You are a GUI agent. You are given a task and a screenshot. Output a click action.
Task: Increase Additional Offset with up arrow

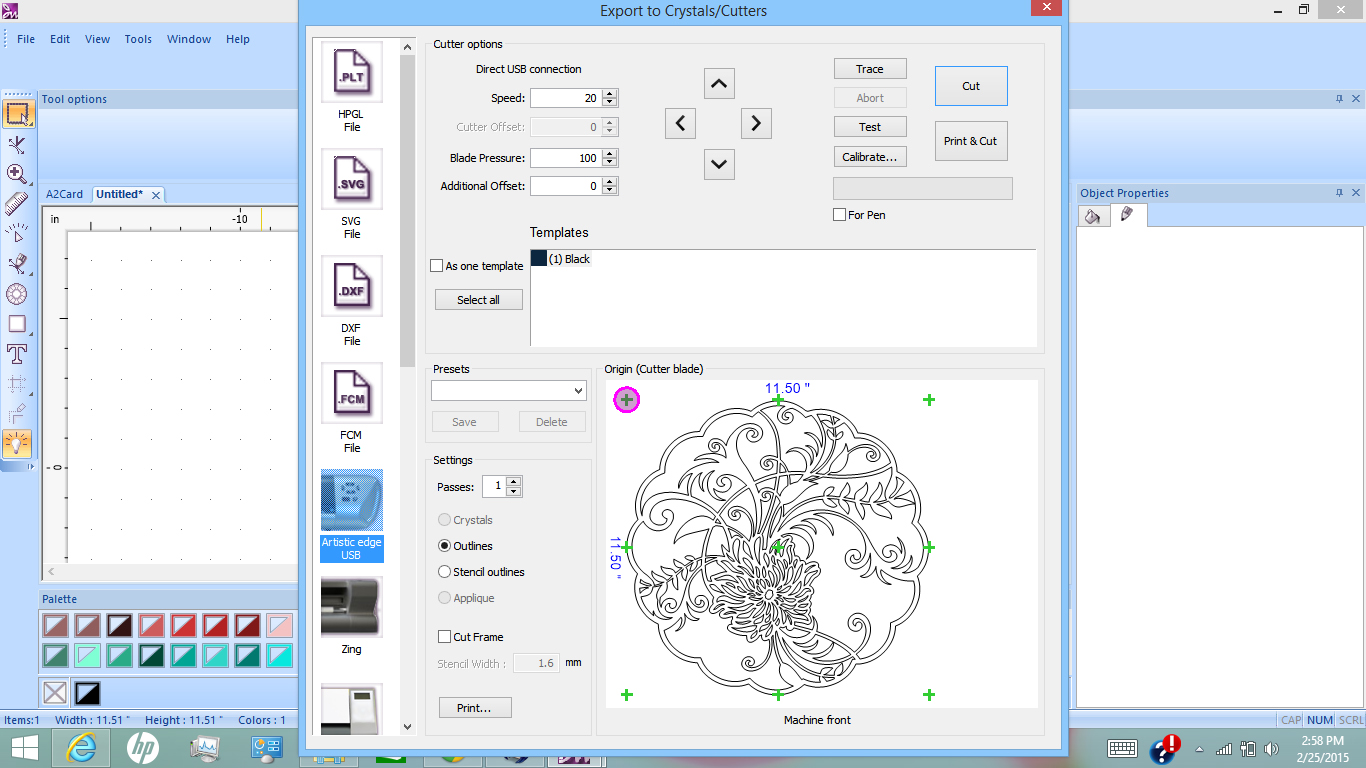610,182
